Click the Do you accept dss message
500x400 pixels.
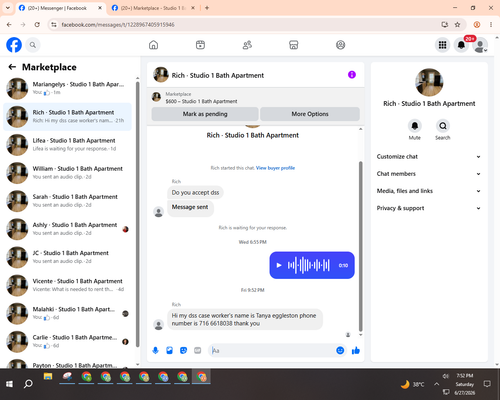coord(195,192)
